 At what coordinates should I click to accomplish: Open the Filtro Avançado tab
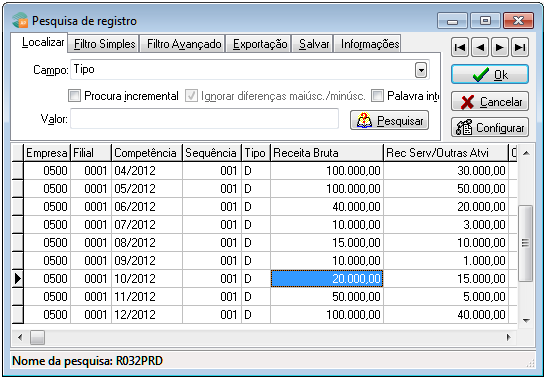pos(183,44)
